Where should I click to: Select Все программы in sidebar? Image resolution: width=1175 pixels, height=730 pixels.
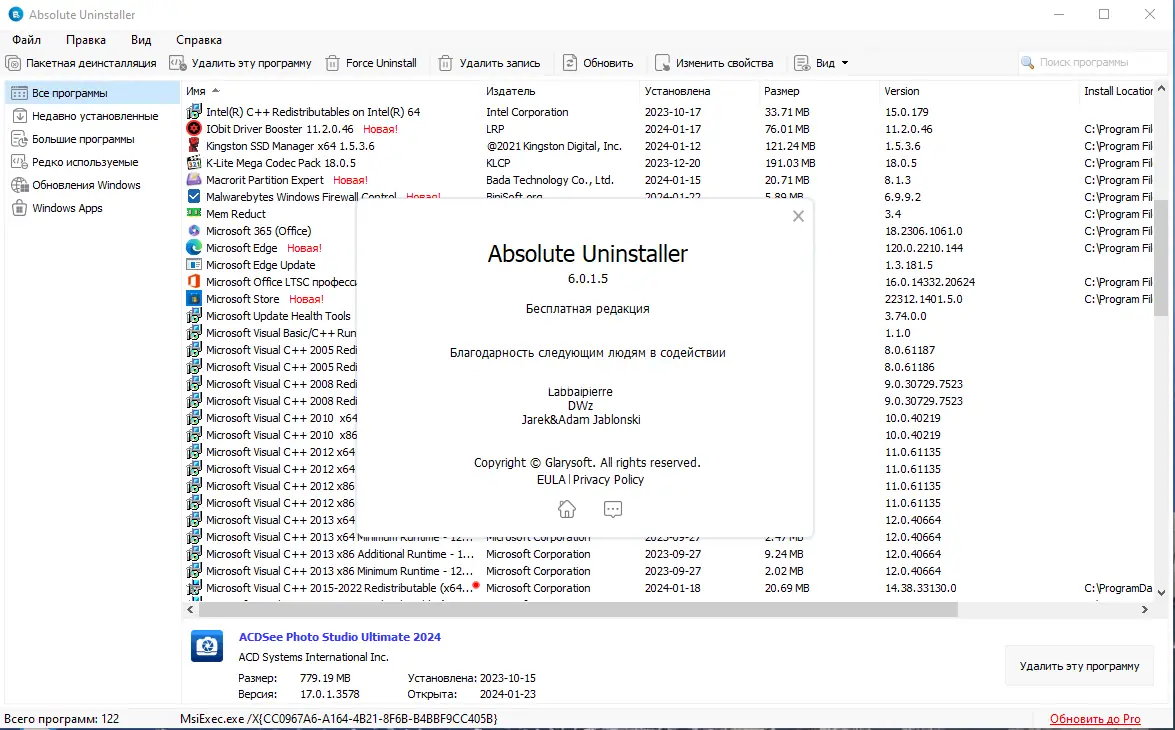[x=92, y=93]
